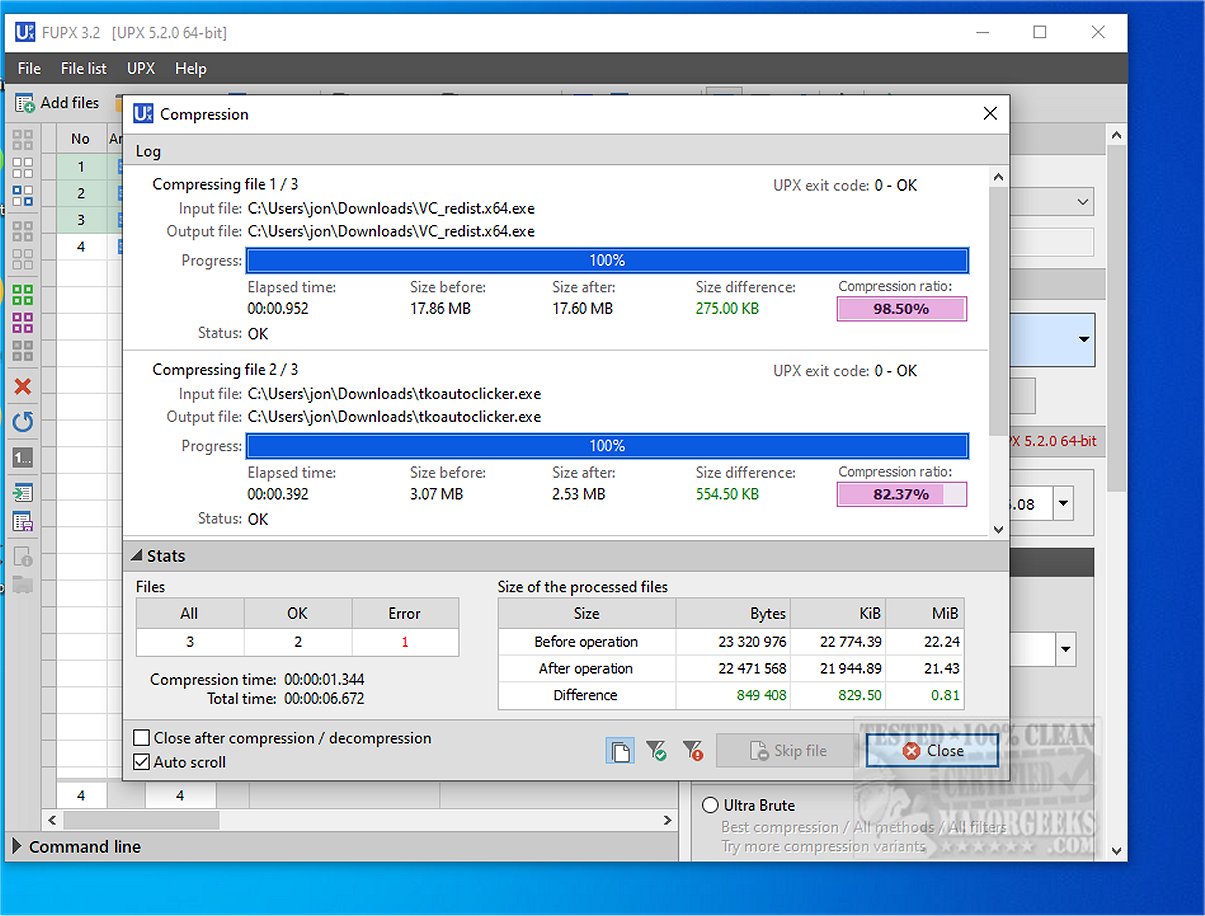Click the save list floppy icon
Screen dimensions: 1205x916
point(22,521)
